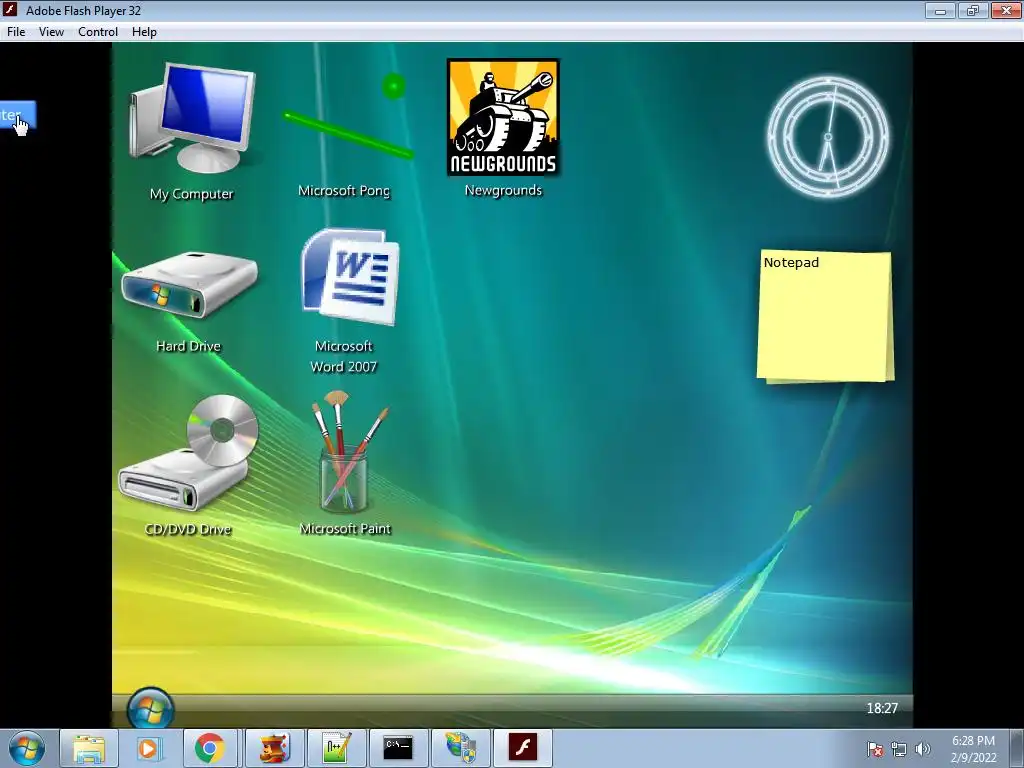
Task: Open the shield control panel taskbar icon
Action: tap(460, 748)
